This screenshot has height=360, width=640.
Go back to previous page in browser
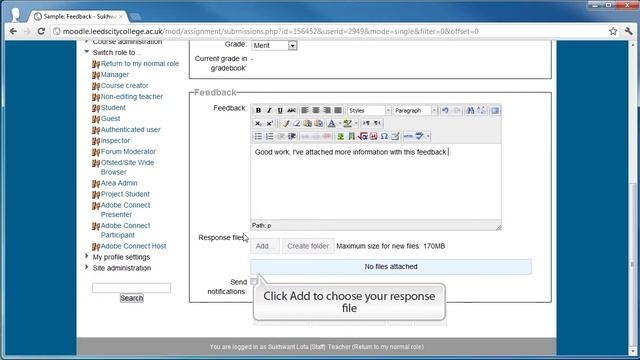[x=13, y=31]
